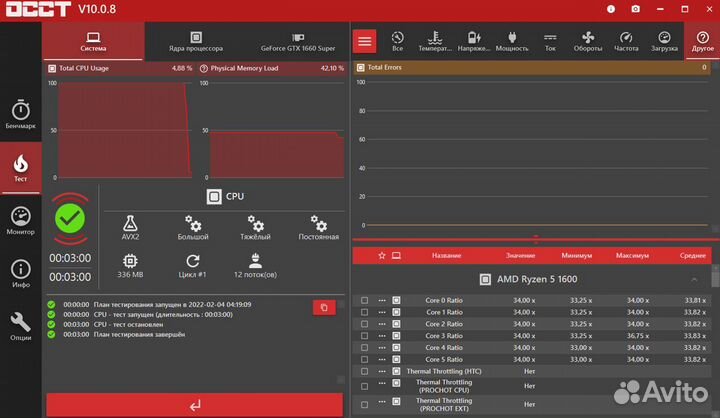Click the Total CPU Usage graph header
Screen dimensions: 720x418
tap(120, 68)
